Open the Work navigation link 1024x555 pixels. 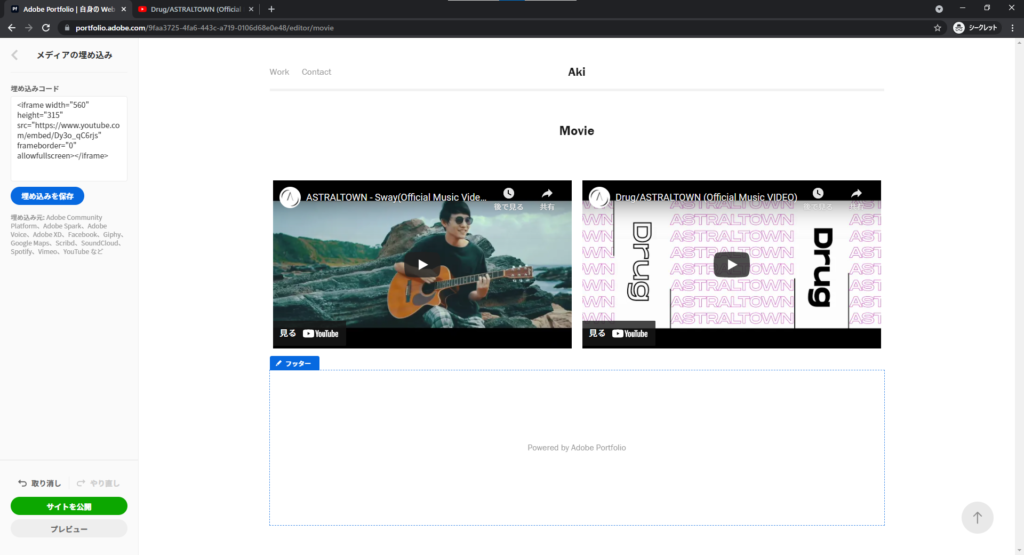pos(279,72)
